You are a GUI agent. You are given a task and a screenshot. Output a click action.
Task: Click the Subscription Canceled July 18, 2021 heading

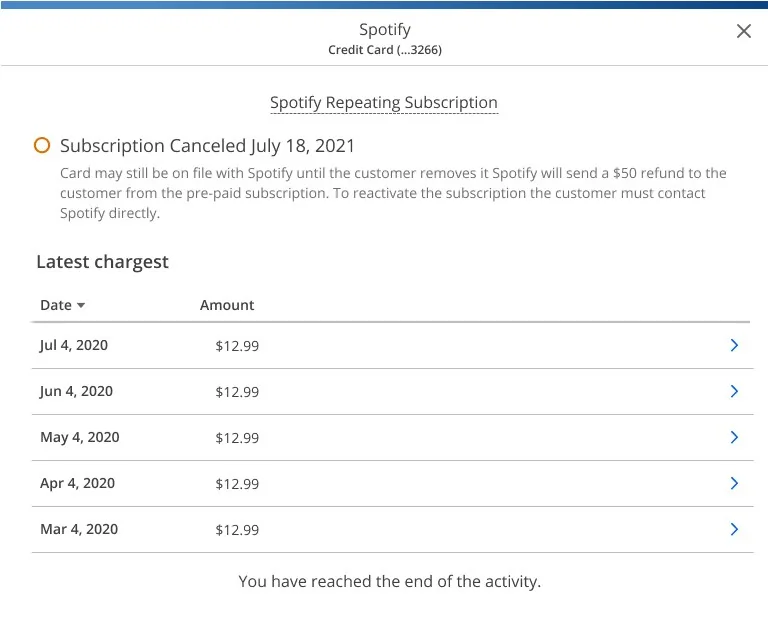point(207,146)
